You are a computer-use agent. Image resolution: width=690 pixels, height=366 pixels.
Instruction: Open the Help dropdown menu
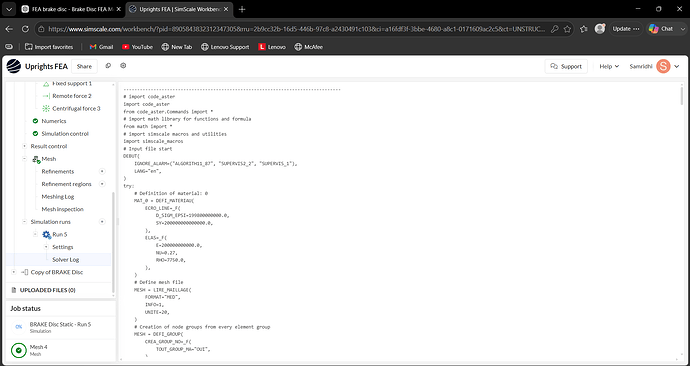(609, 66)
